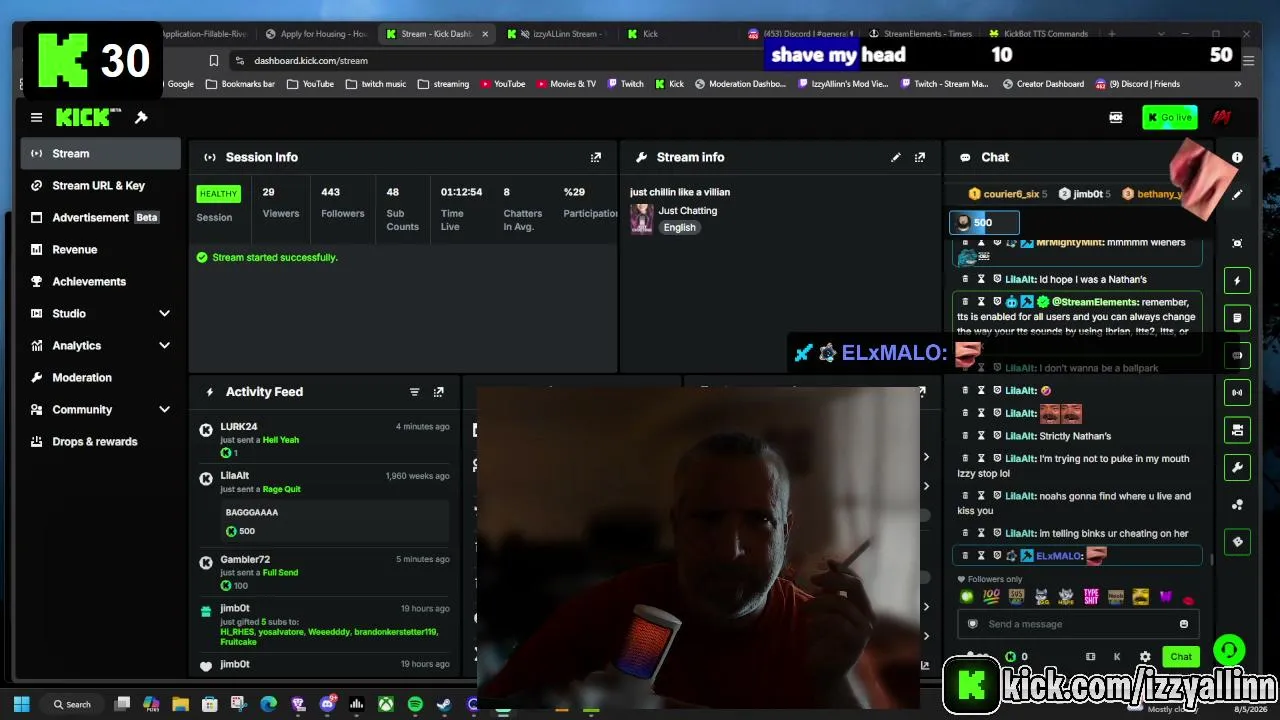Show more bookmarks with the overflow chevron
This screenshot has width=1280, height=720.
(1238, 84)
